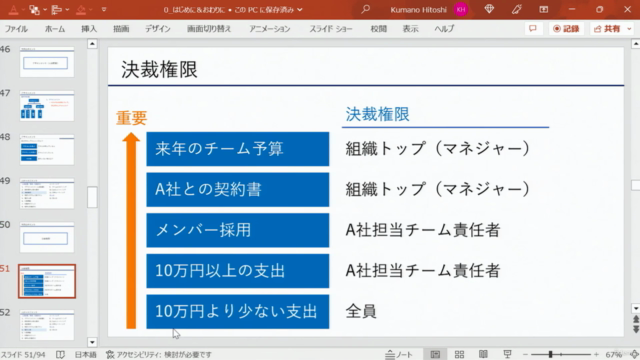Viewport: 640px width, 360px height.
Task: Select slide 49 thumbnail
Action: click(47, 193)
